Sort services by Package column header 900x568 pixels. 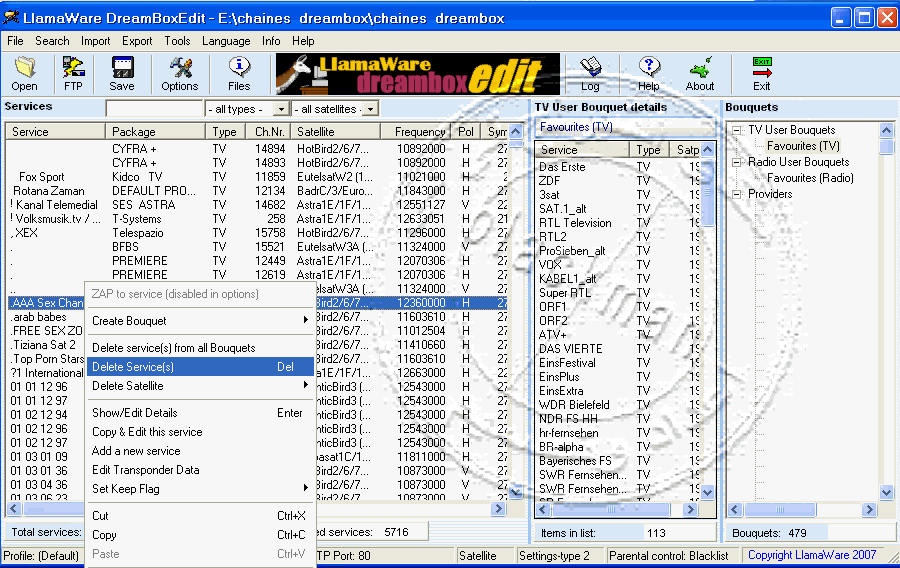click(155, 131)
